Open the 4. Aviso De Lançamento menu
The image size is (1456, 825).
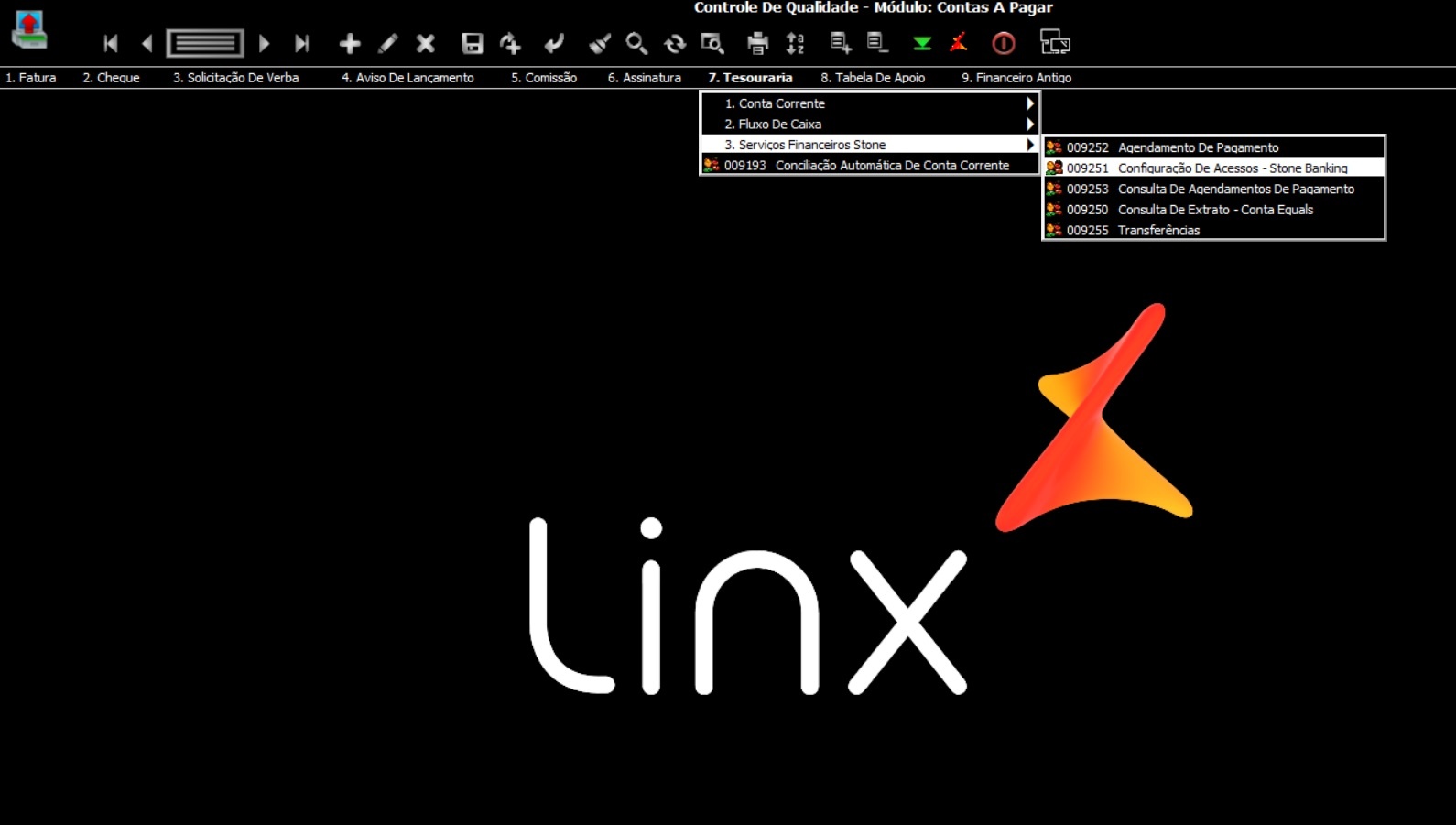[407, 78]
